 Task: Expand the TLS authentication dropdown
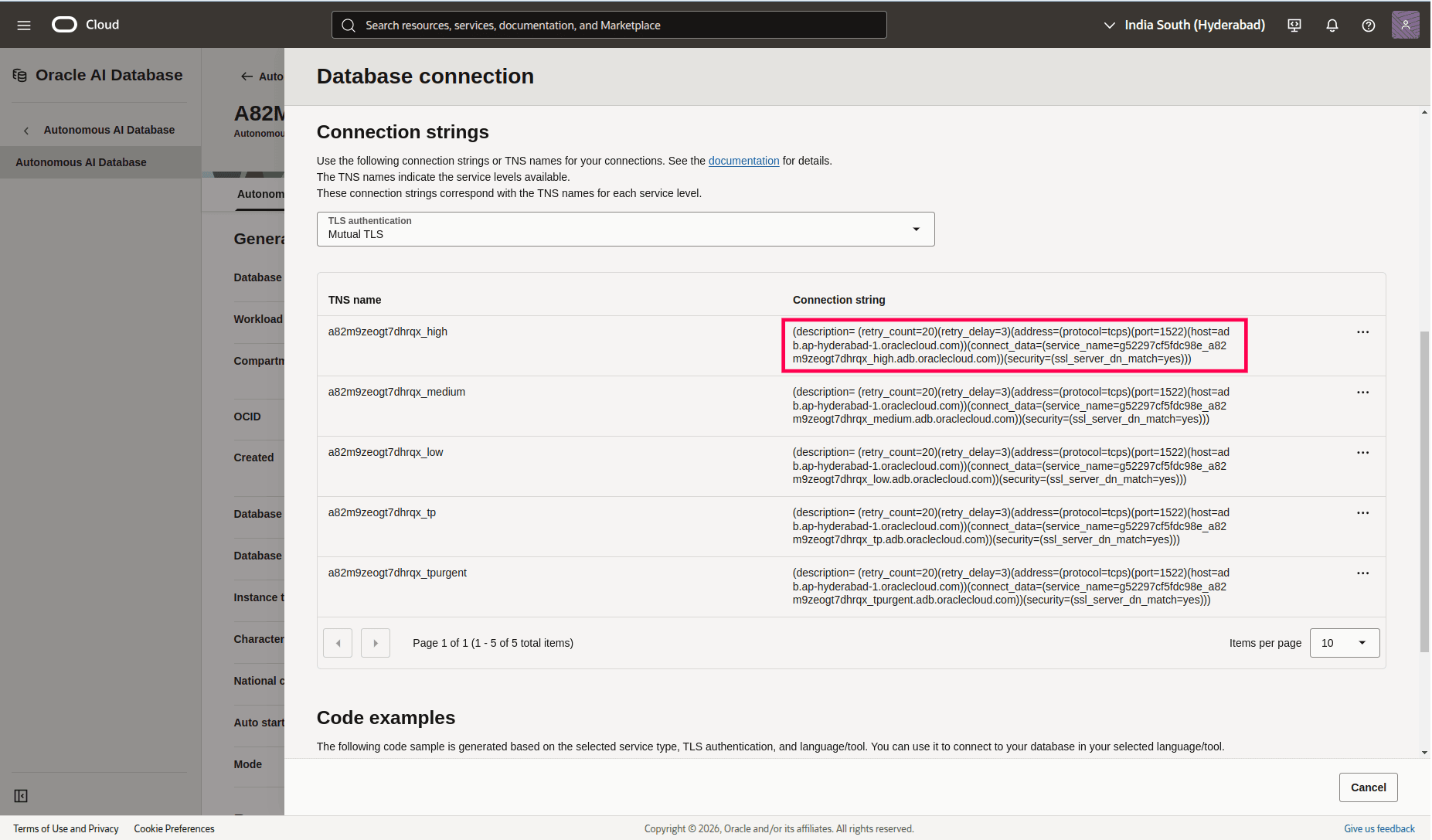tap(626, 230)
